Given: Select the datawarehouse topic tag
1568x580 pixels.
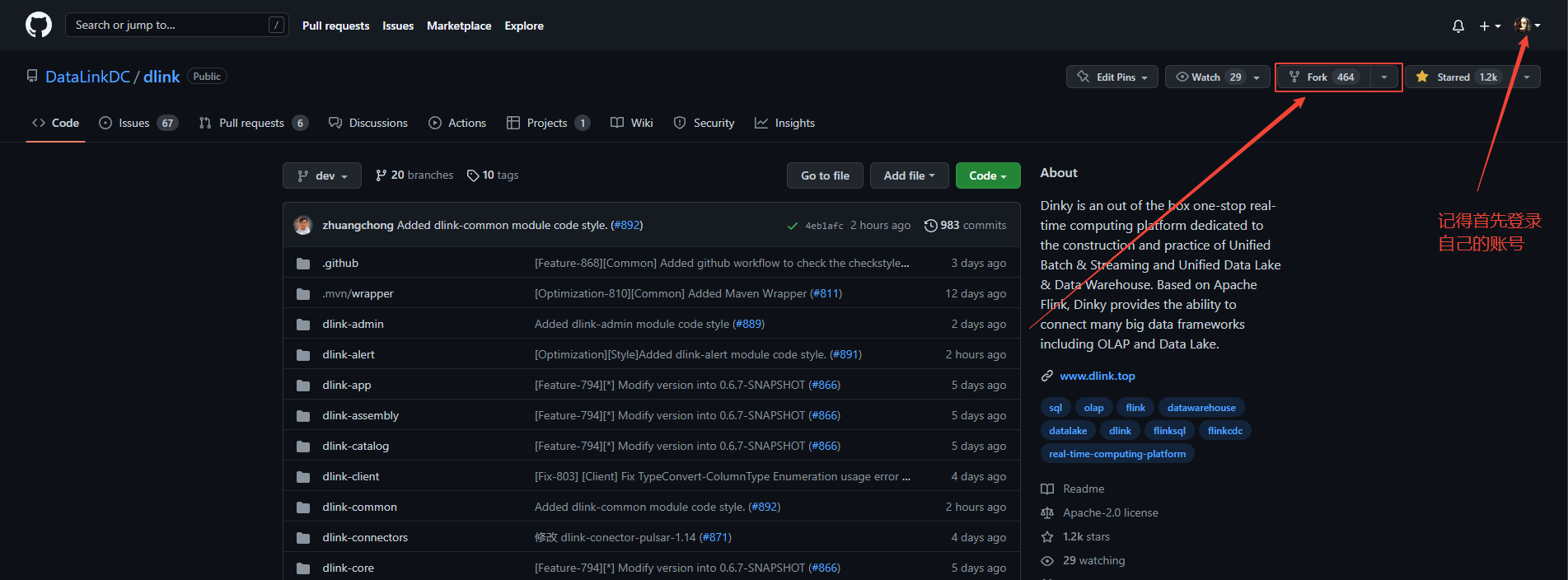Looking at the screenshot, I should coord(1201,408).
